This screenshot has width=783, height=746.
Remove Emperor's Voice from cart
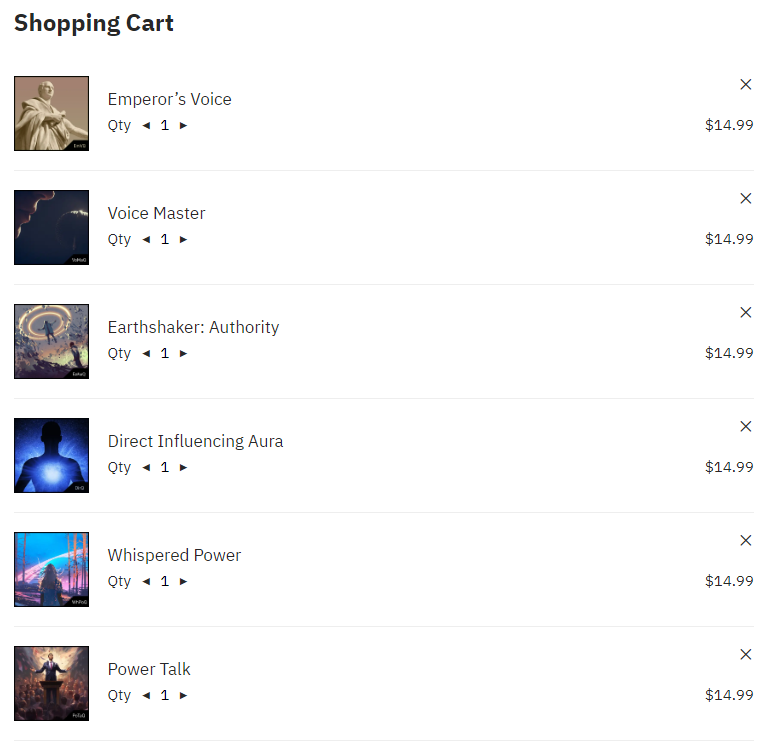[x=746, y=84]
